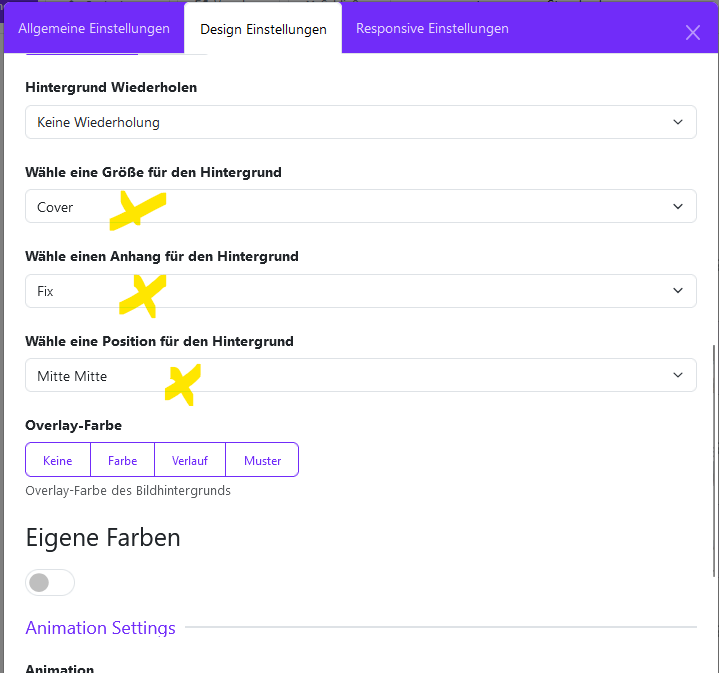Image resolution: width=719 pixels, height=673 pixels.
Task: Click chevron arrow beside the Fix selection
Action: (678, 291)
